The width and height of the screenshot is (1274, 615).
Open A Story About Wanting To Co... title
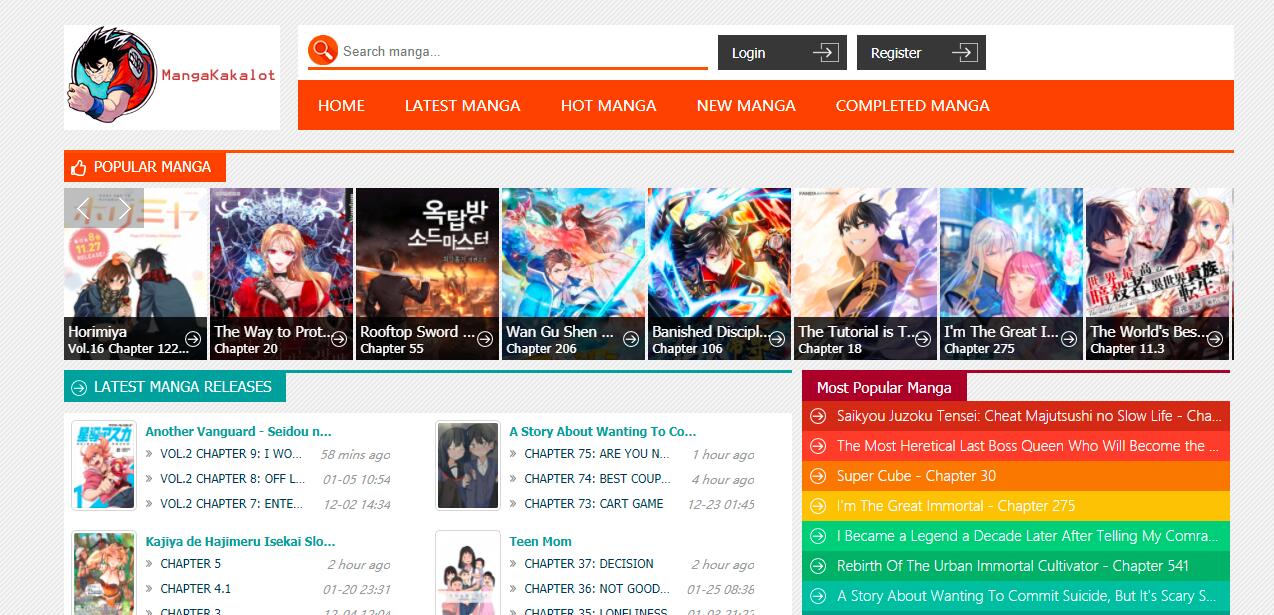click(x=602, y=431)
